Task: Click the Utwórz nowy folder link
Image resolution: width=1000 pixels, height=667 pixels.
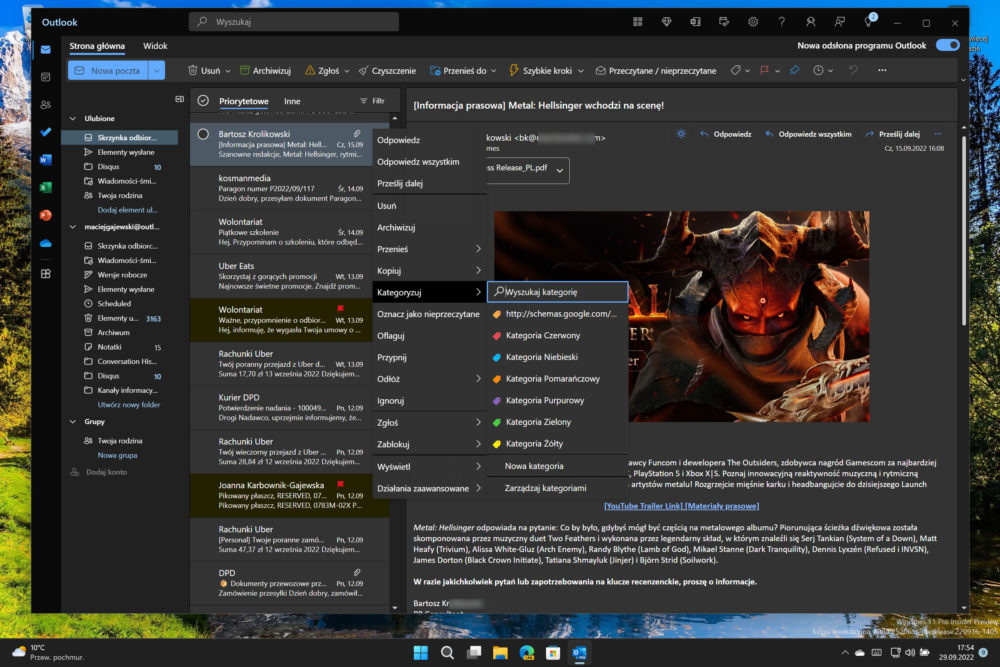Action: (x=129, y=404)
